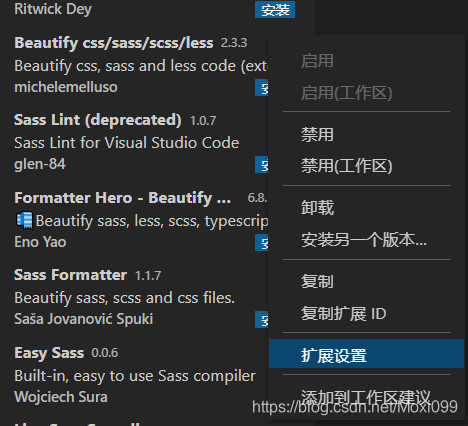The height and width of the screenshot is (426, 468).
Task: Click the author name Ritwick Dey
Action: point(53,9)
